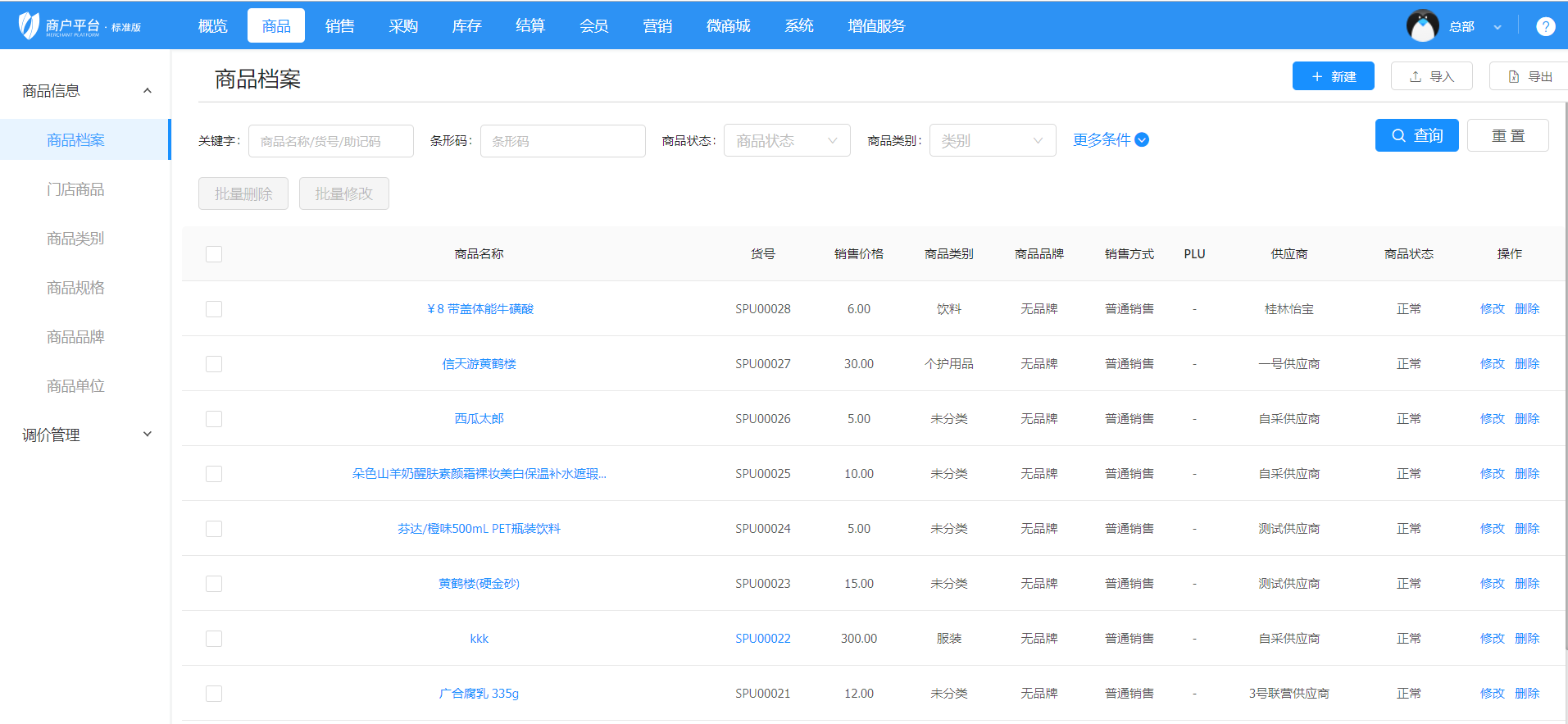This screenshot has width=1568, height=724.
Task: Click the merchant platform logo
Action: pos(30,26)
